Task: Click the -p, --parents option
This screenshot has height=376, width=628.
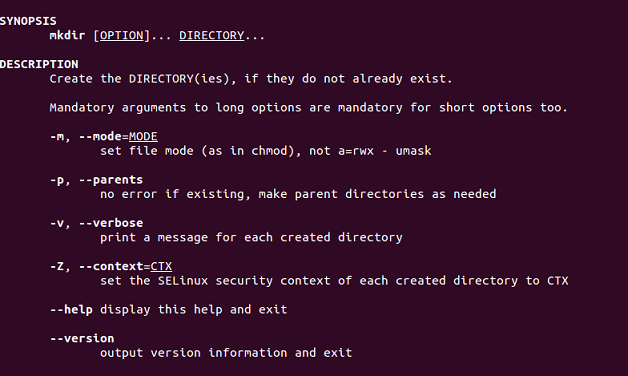Action: tap(96, 180)
